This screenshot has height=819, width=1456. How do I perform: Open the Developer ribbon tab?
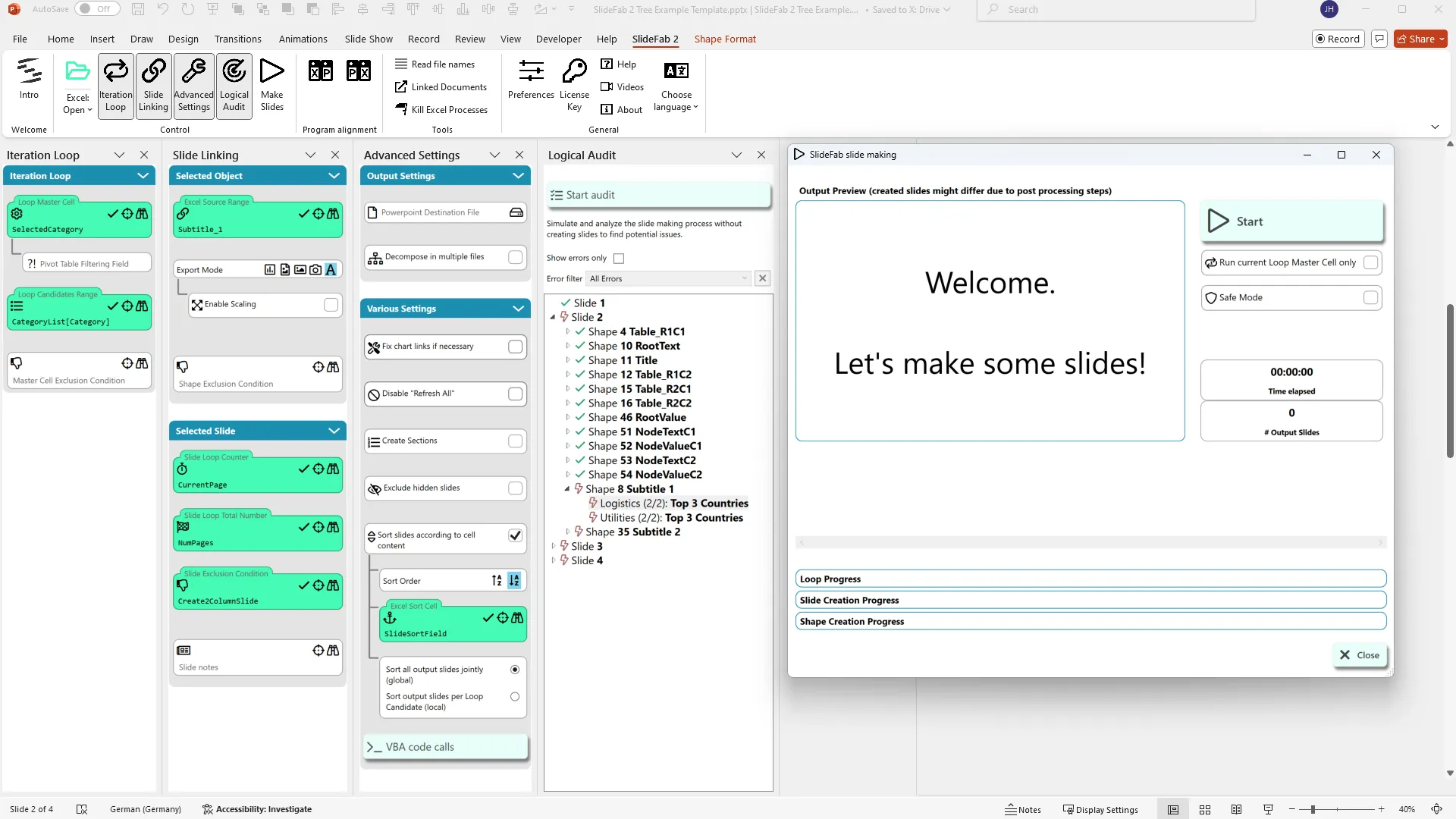pos(558,39)
